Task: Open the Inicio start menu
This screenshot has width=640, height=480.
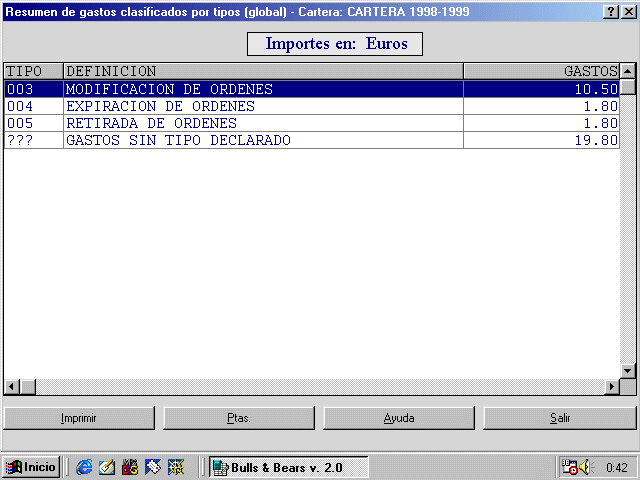Action: coord(31,467)
